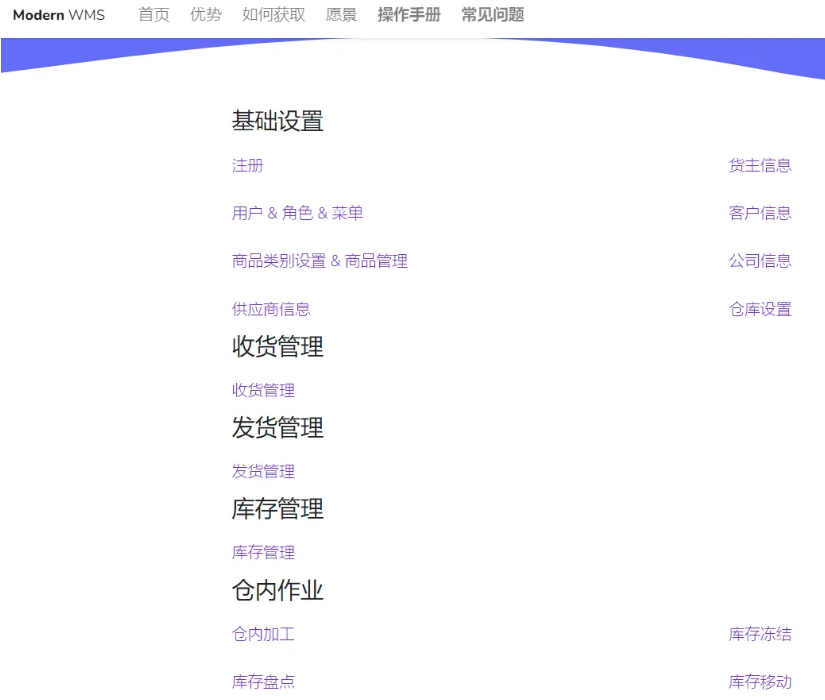This screenshot has width=825, height=700.
Task: Open the 常见问题 menu item
Action: pos(492,15)
